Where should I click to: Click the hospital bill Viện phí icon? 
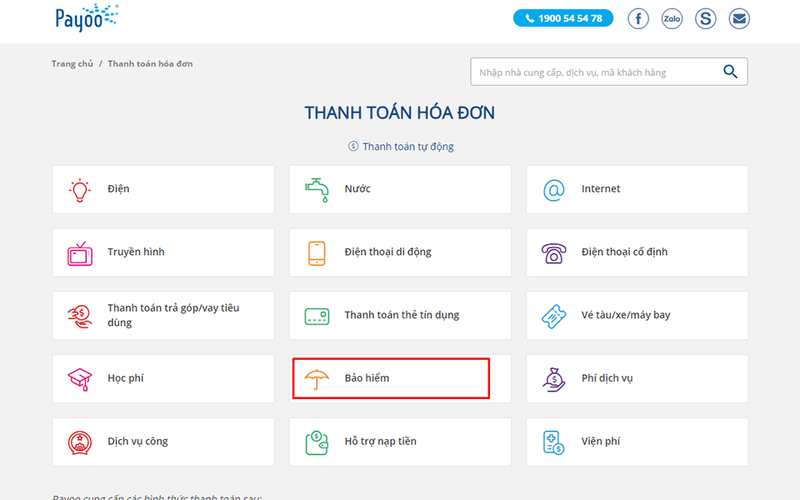point(554,443)
